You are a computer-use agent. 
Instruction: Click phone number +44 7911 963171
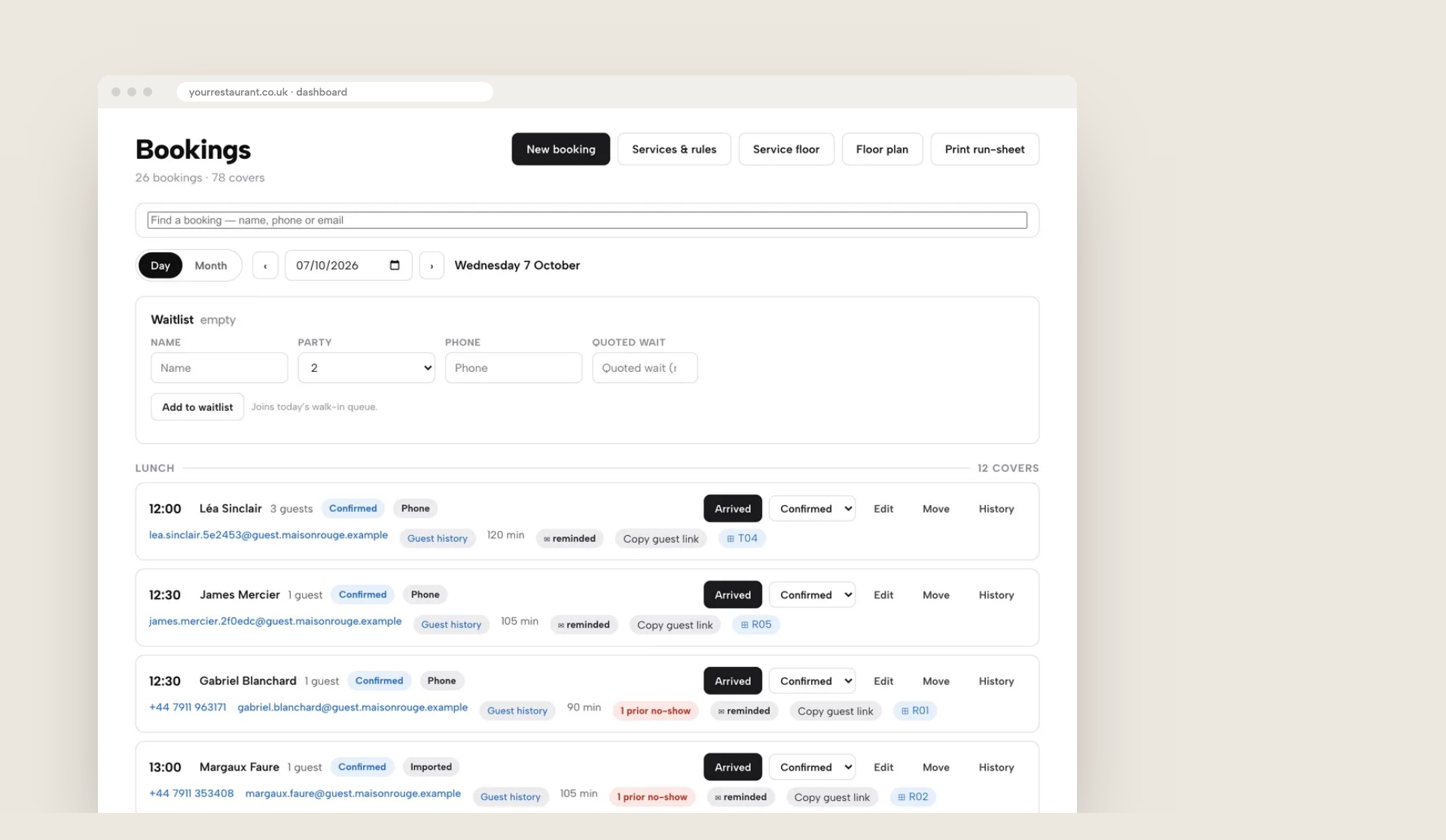pyautogui.click(x=188, y=708)
